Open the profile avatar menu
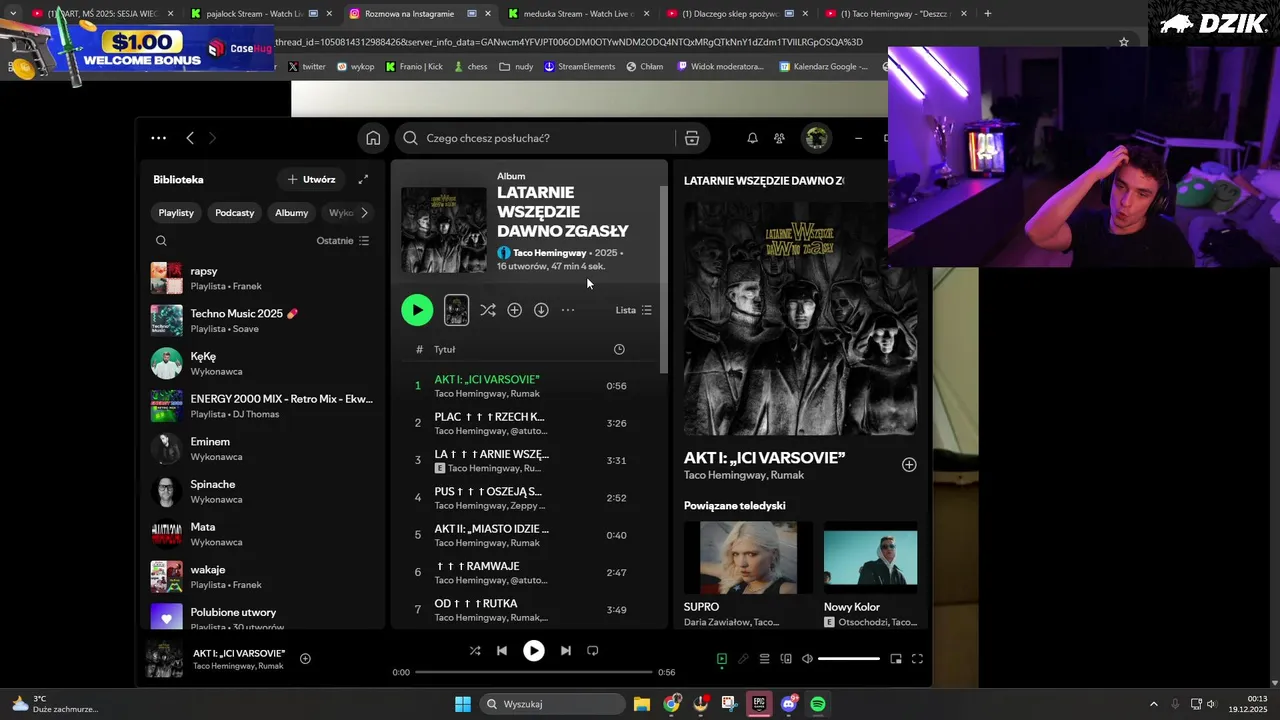The height and width of the screenshot is (720, 1280). [816, 138]
